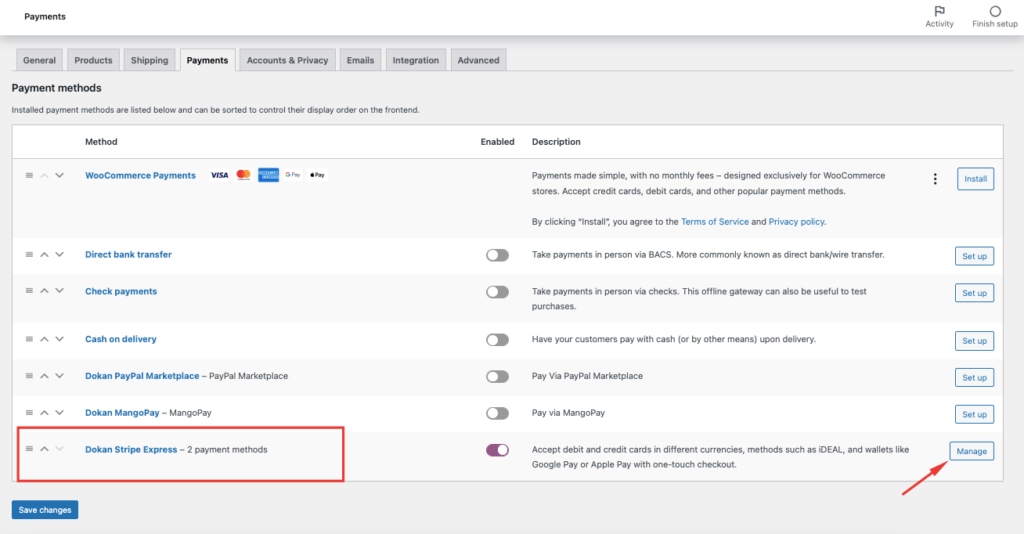The height and width of the screenshot is (534, 1024).
Task: Open the Terms of Service link
Action: coord(714,222)
